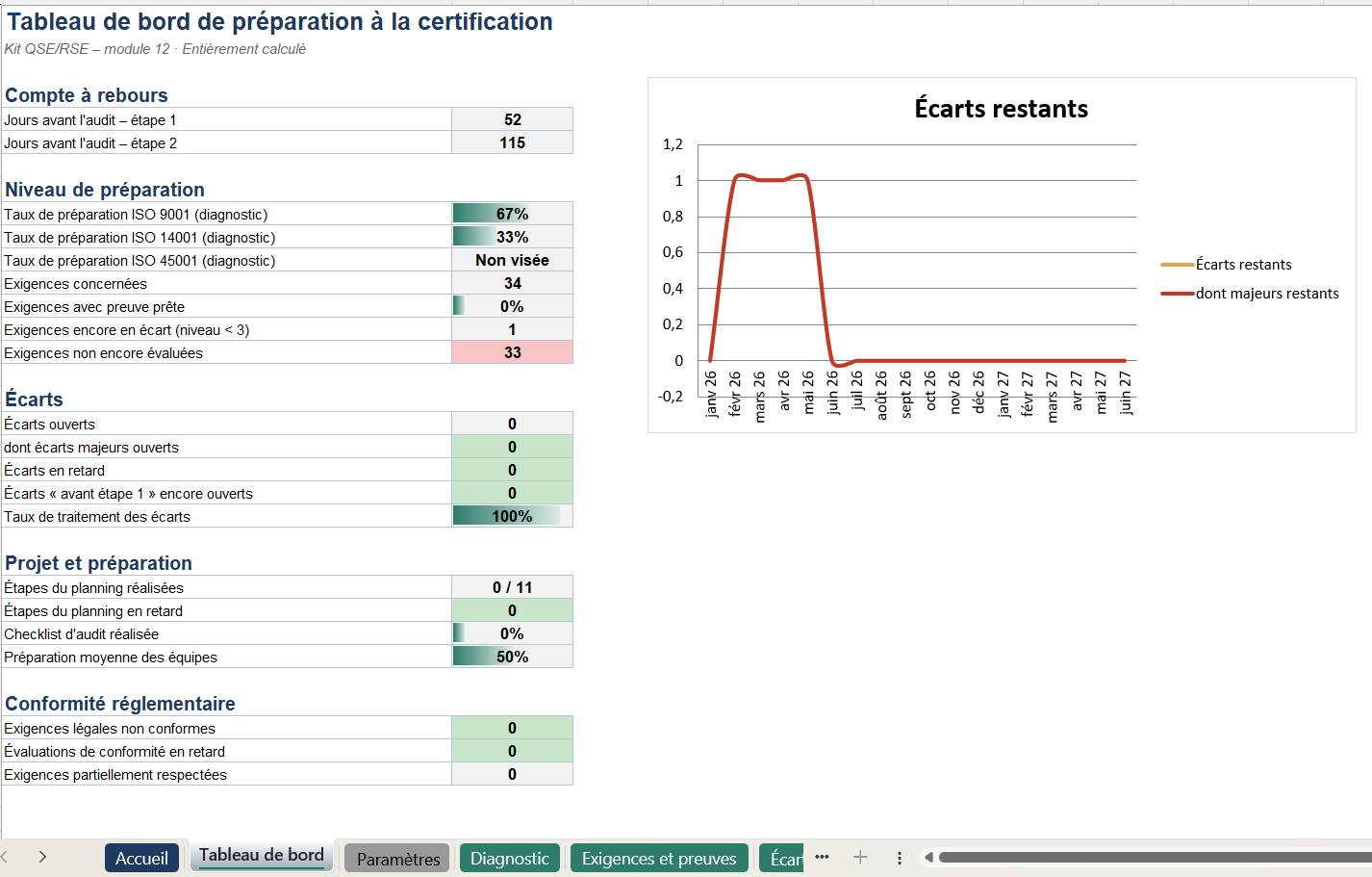
Task: Click the Conformité réglementaire section heading
Action: tap(120, 704)
